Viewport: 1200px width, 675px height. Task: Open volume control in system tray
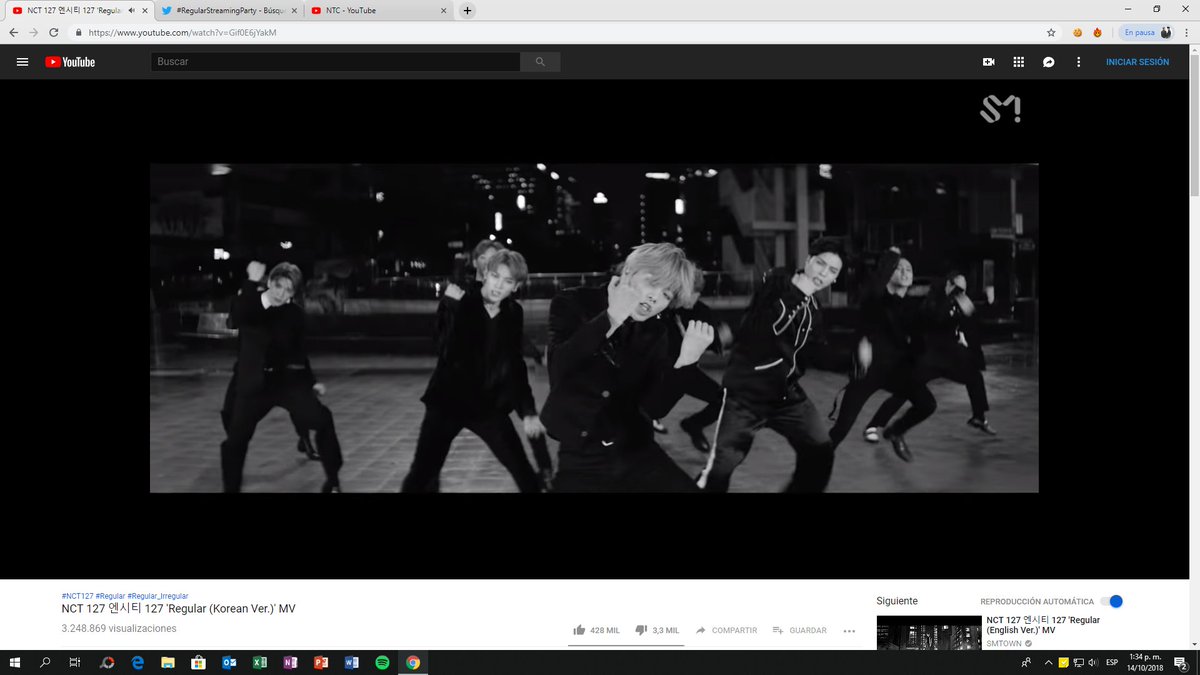point(1093,662)
